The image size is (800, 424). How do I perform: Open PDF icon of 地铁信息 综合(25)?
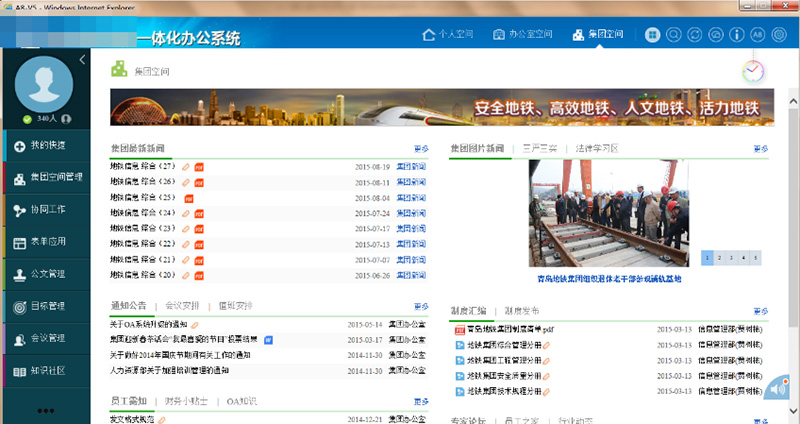click(x=189, y=198)
